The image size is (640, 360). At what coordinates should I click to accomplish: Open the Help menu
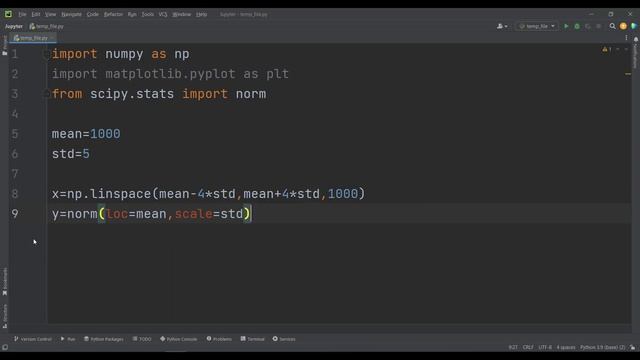click(x=201, y=14)
